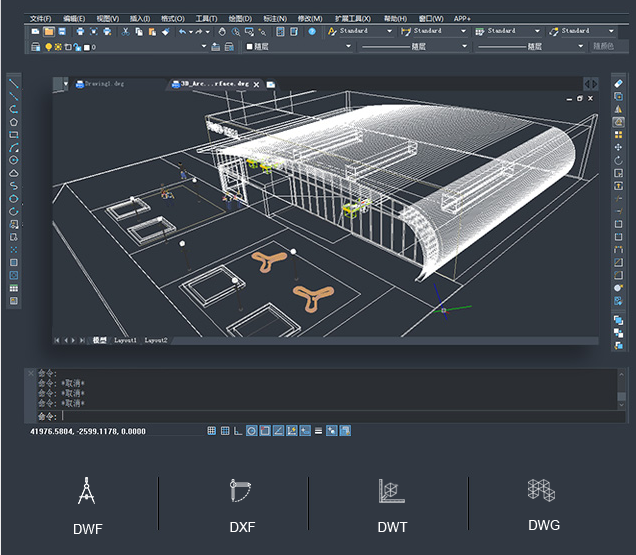The height and width of the screenshot is (555, 636).
Task: Toggle snap mode in status bar
Action: pyautogui.click(x=212, y=431)
